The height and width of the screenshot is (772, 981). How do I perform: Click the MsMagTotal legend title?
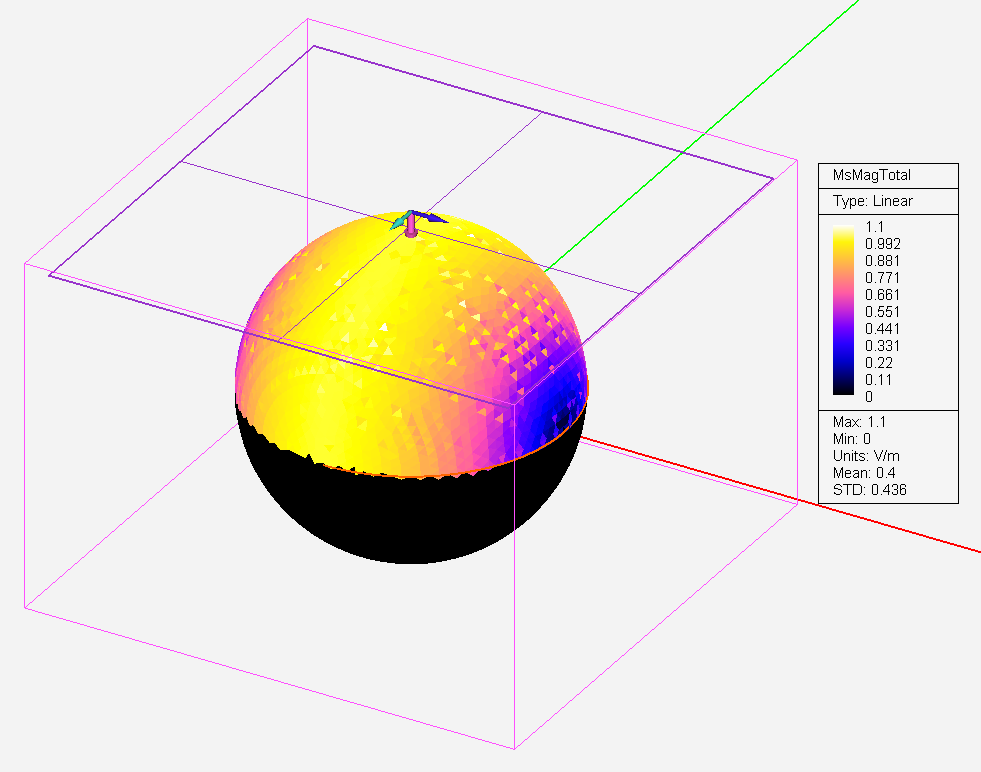pos(872,175)
